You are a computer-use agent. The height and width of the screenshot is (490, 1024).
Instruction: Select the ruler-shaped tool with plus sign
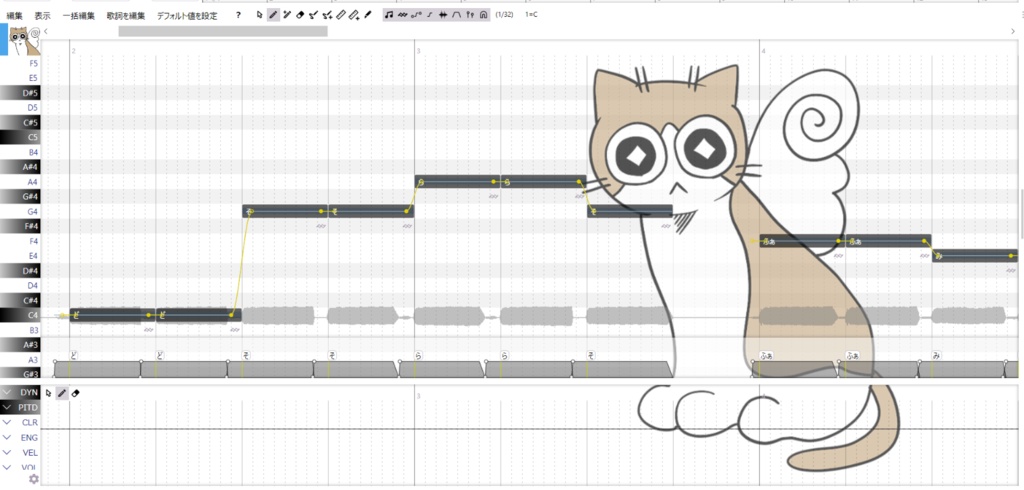point(354,15)
